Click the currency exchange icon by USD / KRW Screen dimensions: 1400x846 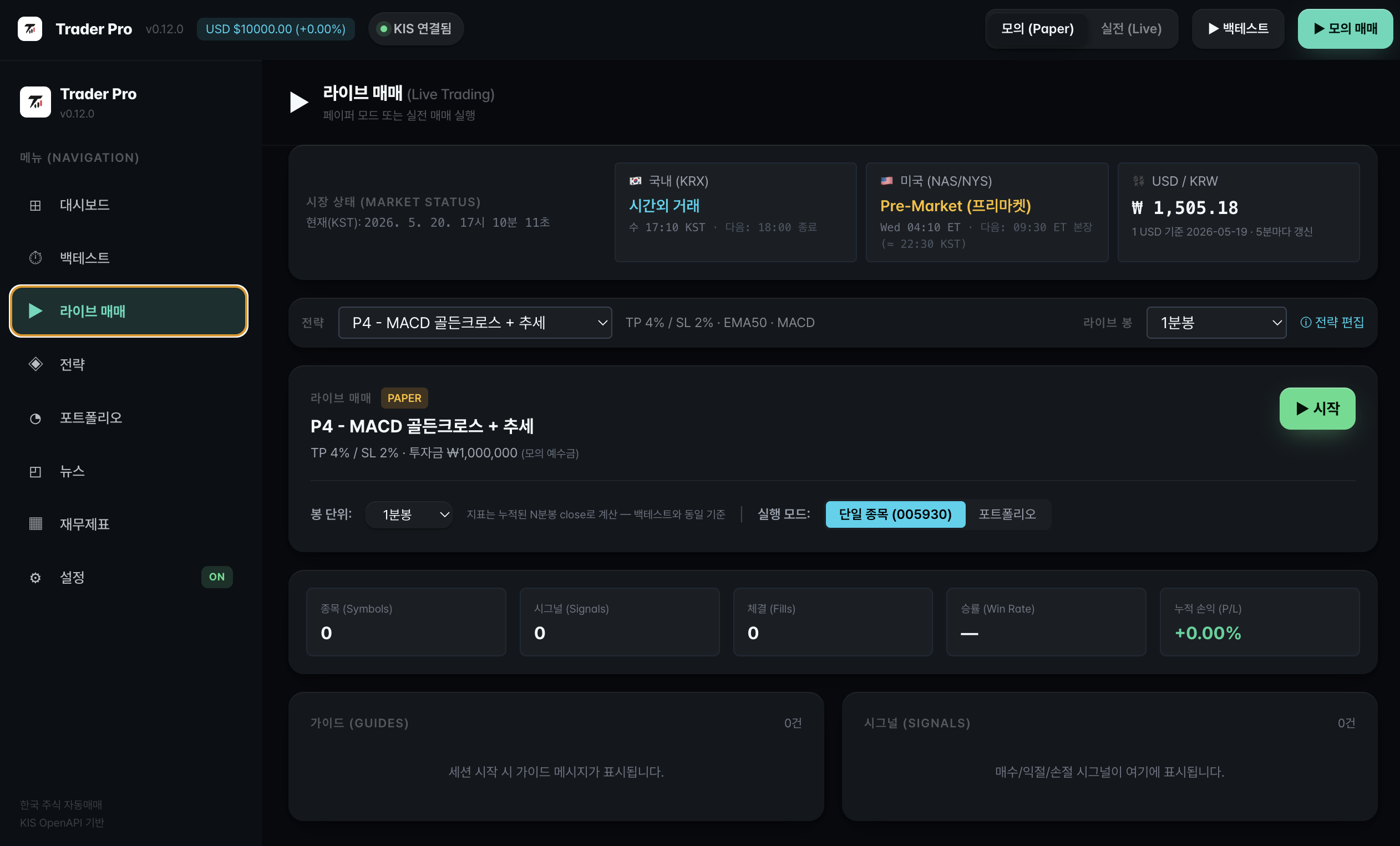1139,181
